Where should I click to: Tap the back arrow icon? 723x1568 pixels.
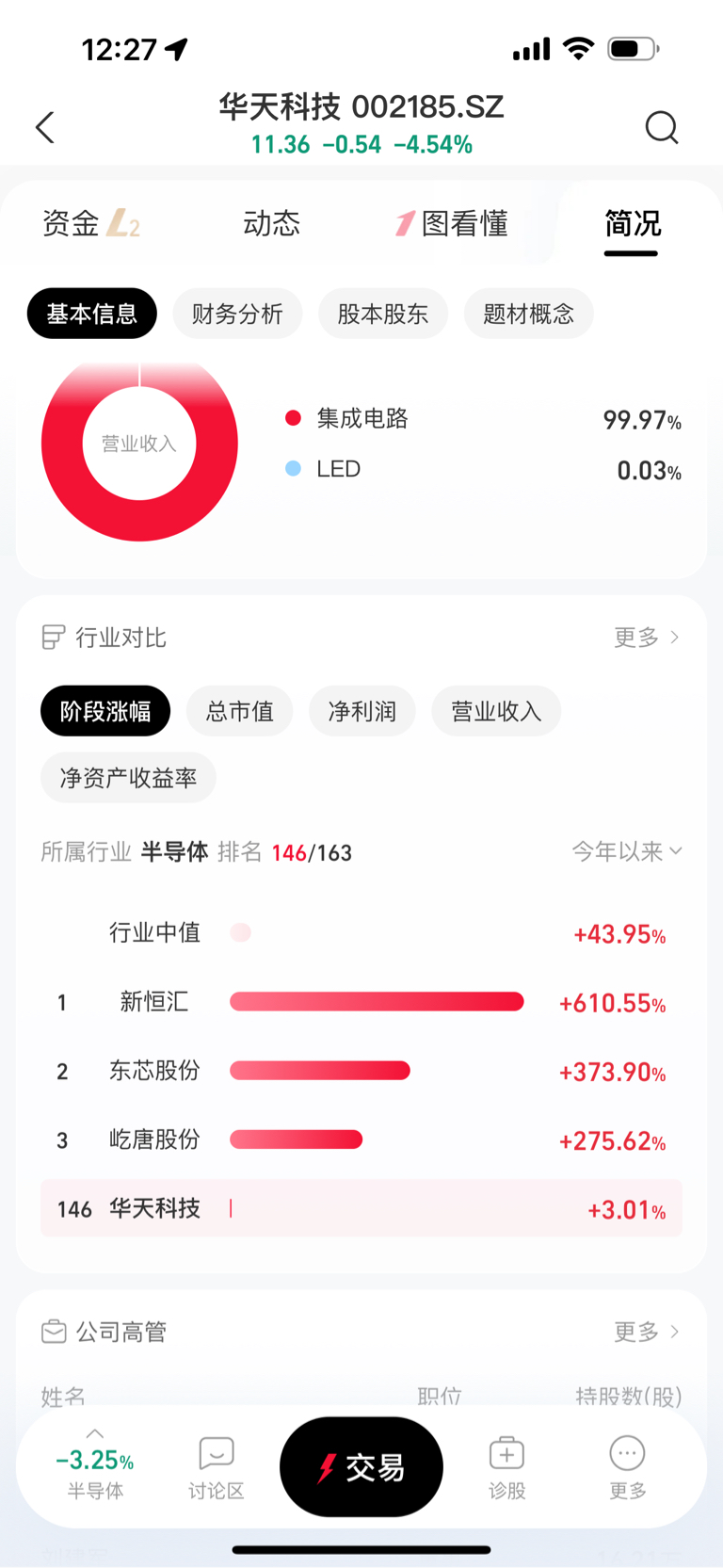(44, 128)
